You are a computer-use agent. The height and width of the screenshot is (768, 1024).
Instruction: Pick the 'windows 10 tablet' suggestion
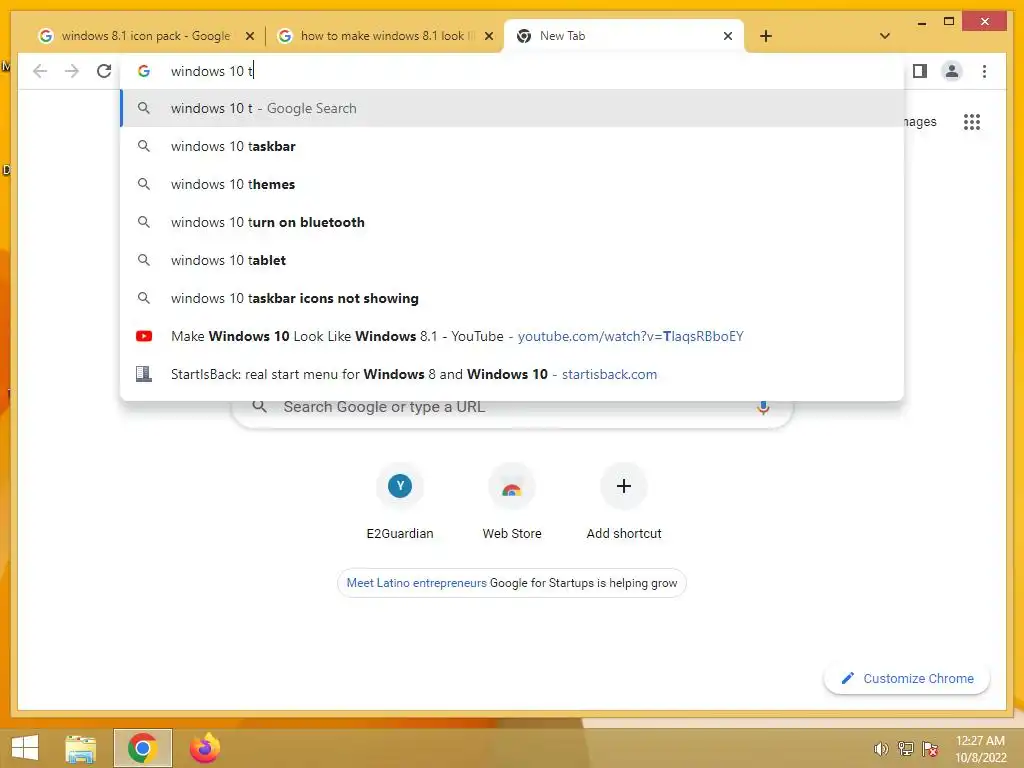[x=513, y=260]
